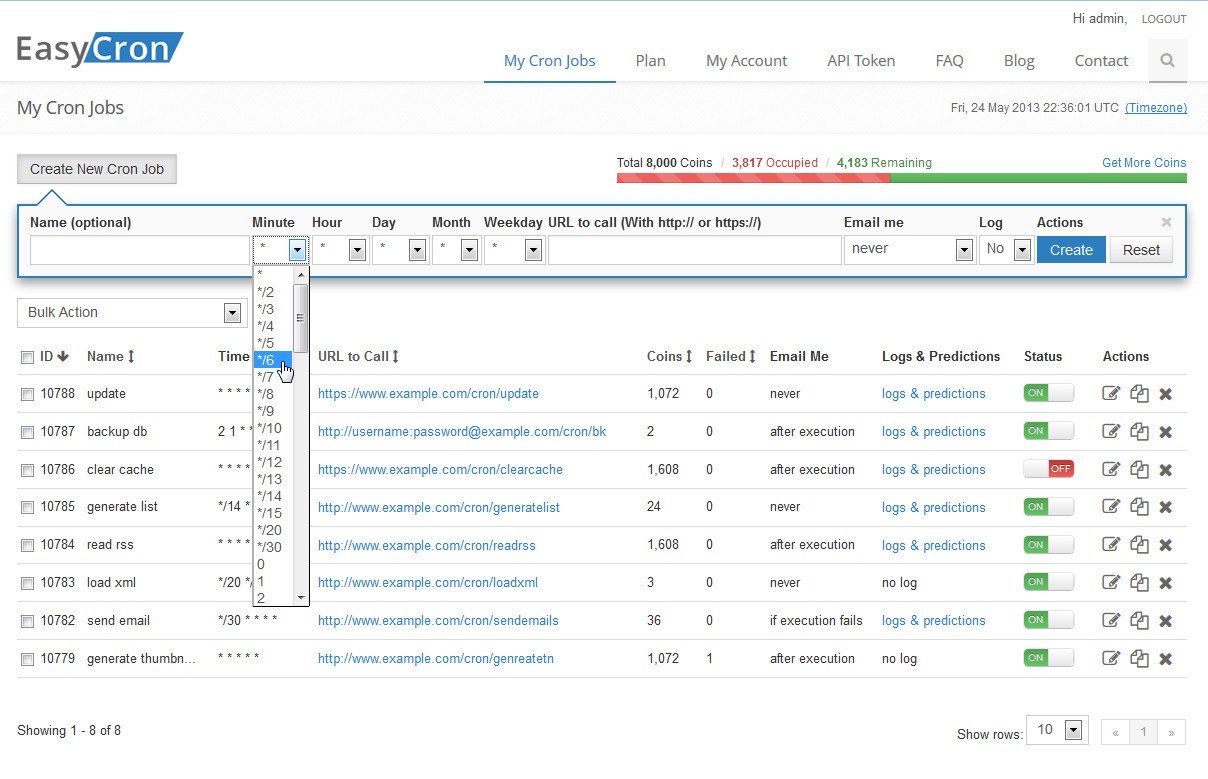Choose */30 from the Minute list
This screenshot has height=779, width=1208.
pos(273,547)
